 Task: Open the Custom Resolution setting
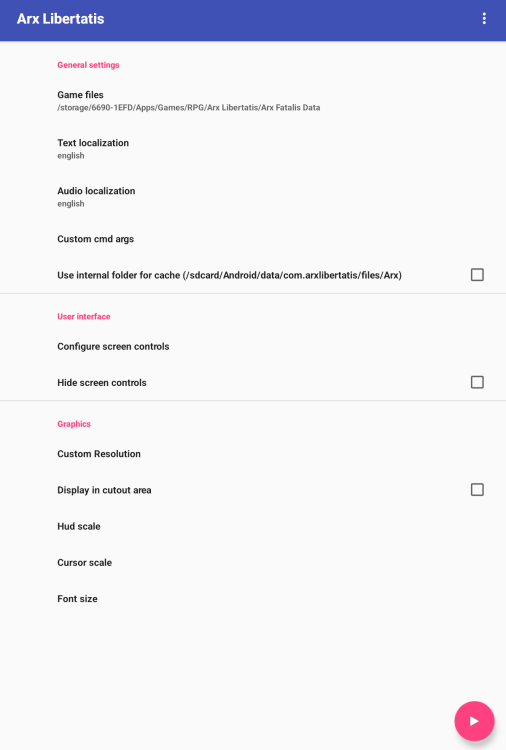tap(253, 454)
